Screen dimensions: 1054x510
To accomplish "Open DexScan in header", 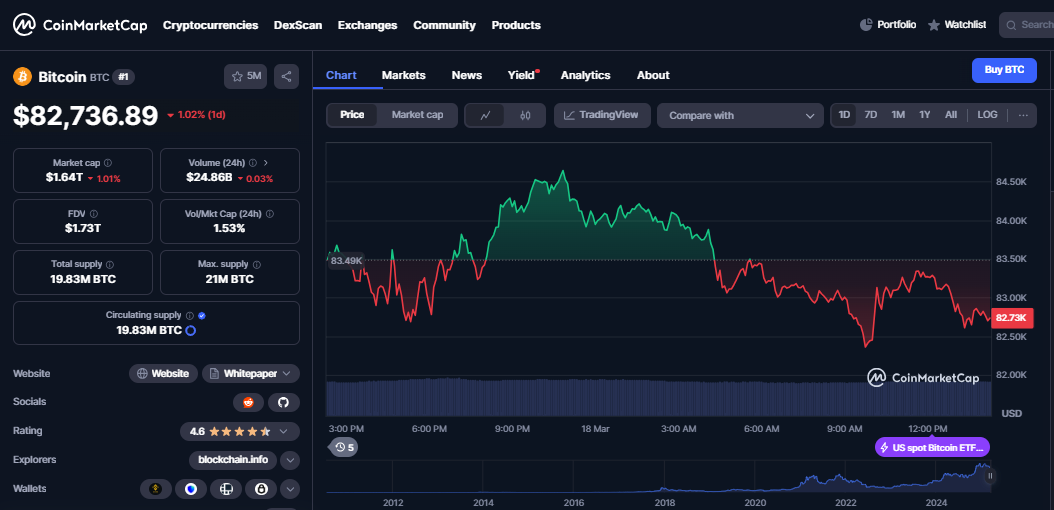I will pos(298,25).
